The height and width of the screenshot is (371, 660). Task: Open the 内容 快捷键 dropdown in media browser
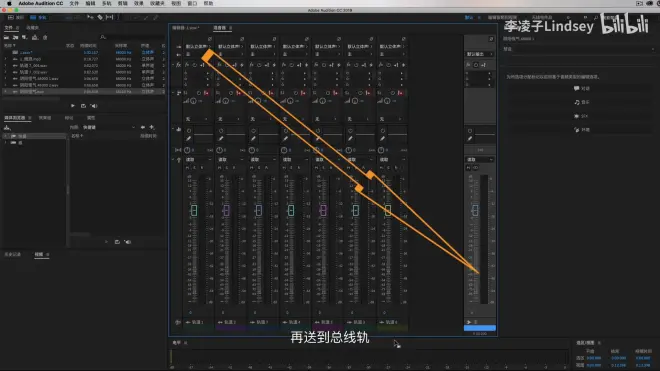[x=109, y=127]
